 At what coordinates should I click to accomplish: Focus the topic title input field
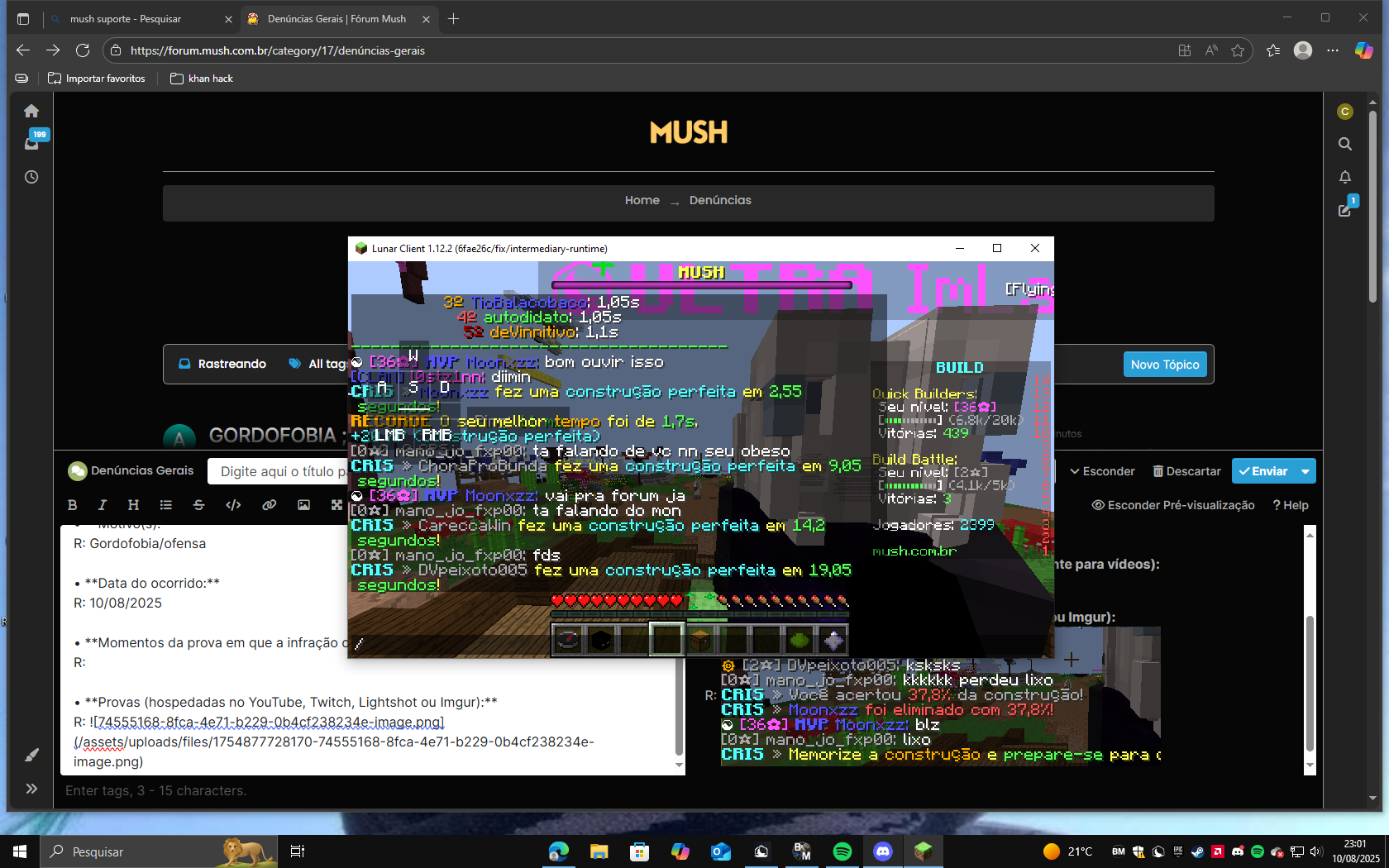click(x=278, y=471)
